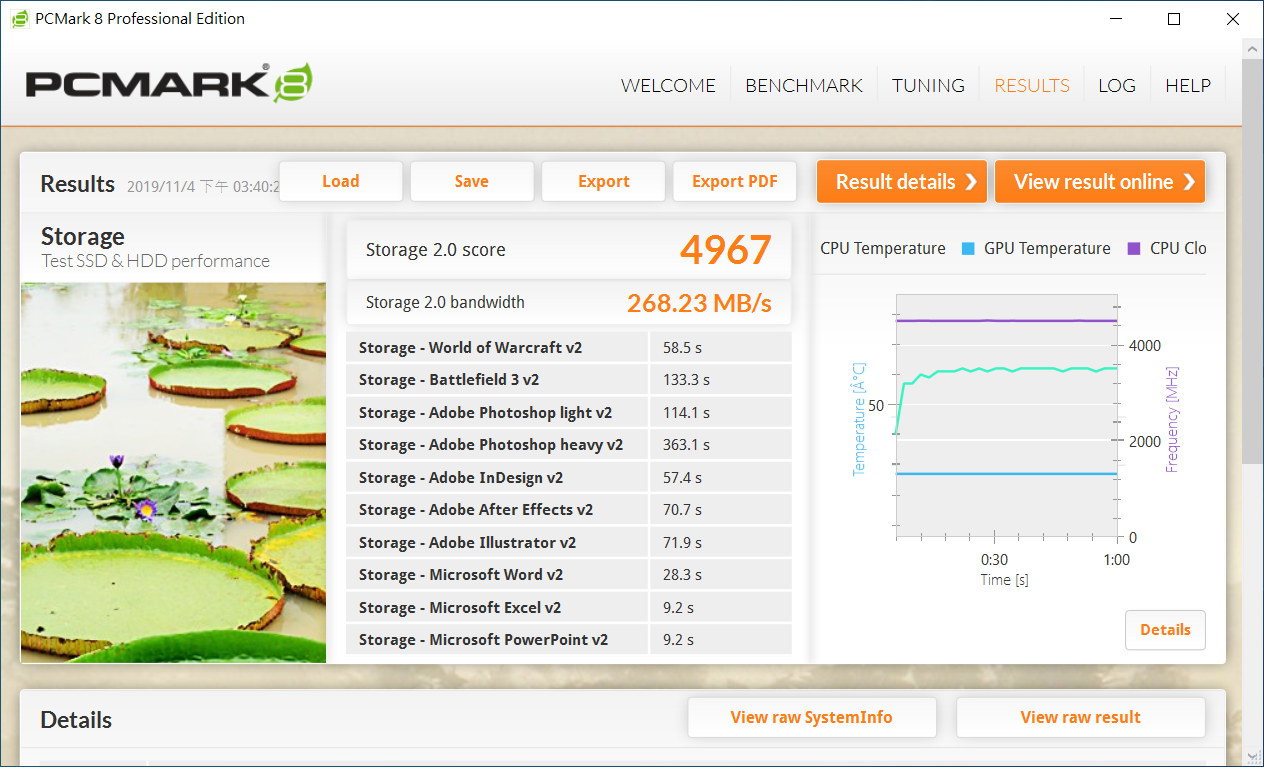
Task: Select the Adobe After Effects v2 row
Action: (x=568, y=510)
